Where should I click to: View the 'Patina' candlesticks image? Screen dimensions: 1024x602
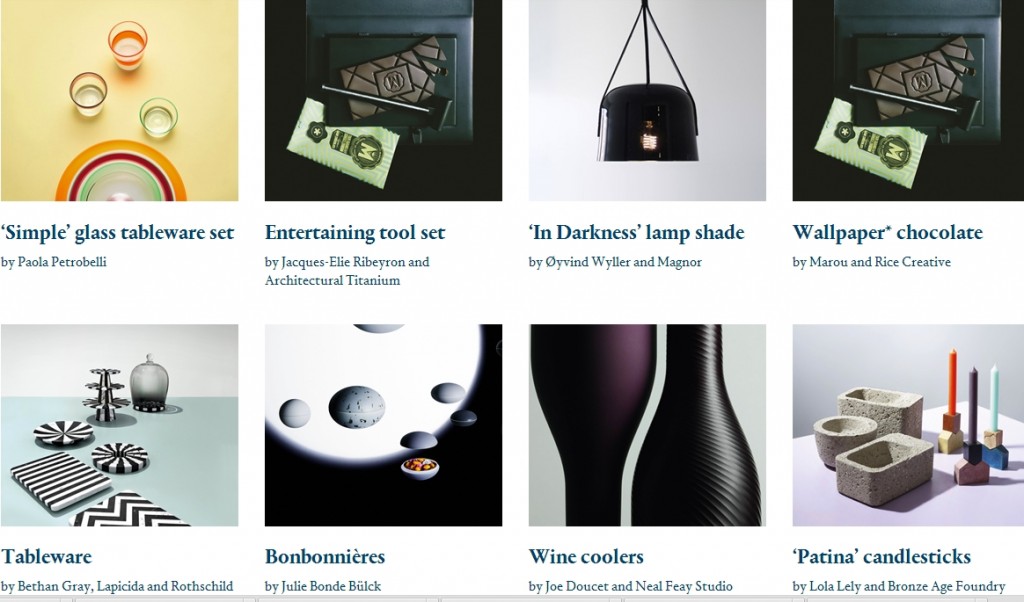tap(908, 425)
